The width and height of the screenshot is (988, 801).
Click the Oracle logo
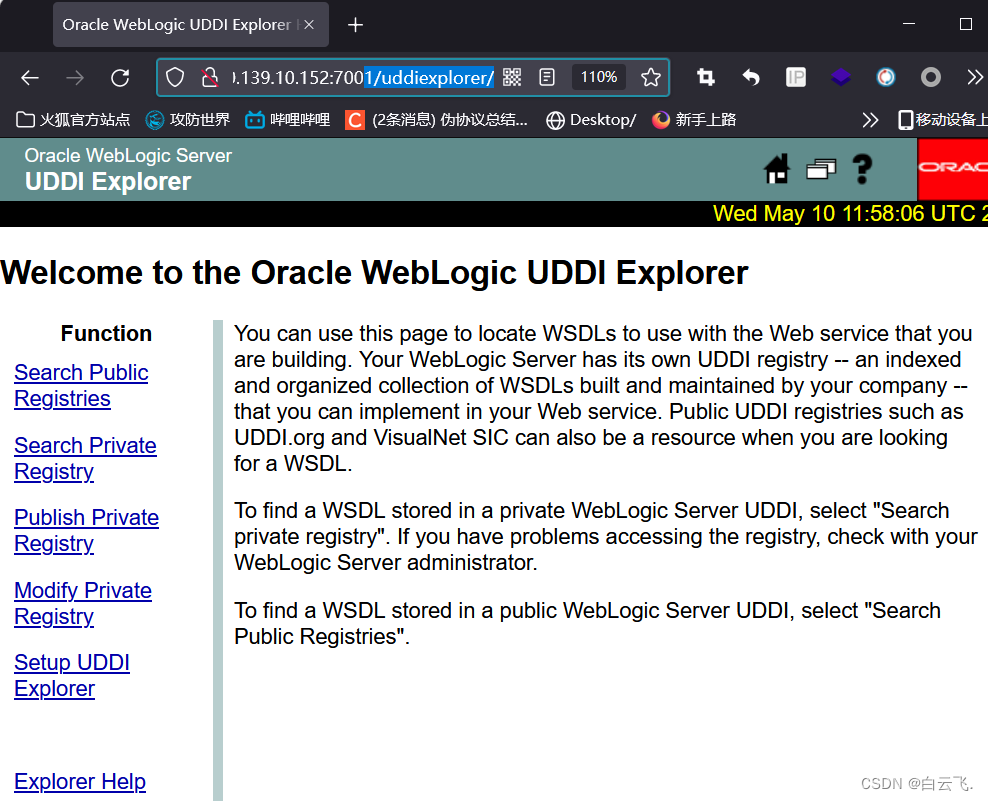tap(953, 168)
